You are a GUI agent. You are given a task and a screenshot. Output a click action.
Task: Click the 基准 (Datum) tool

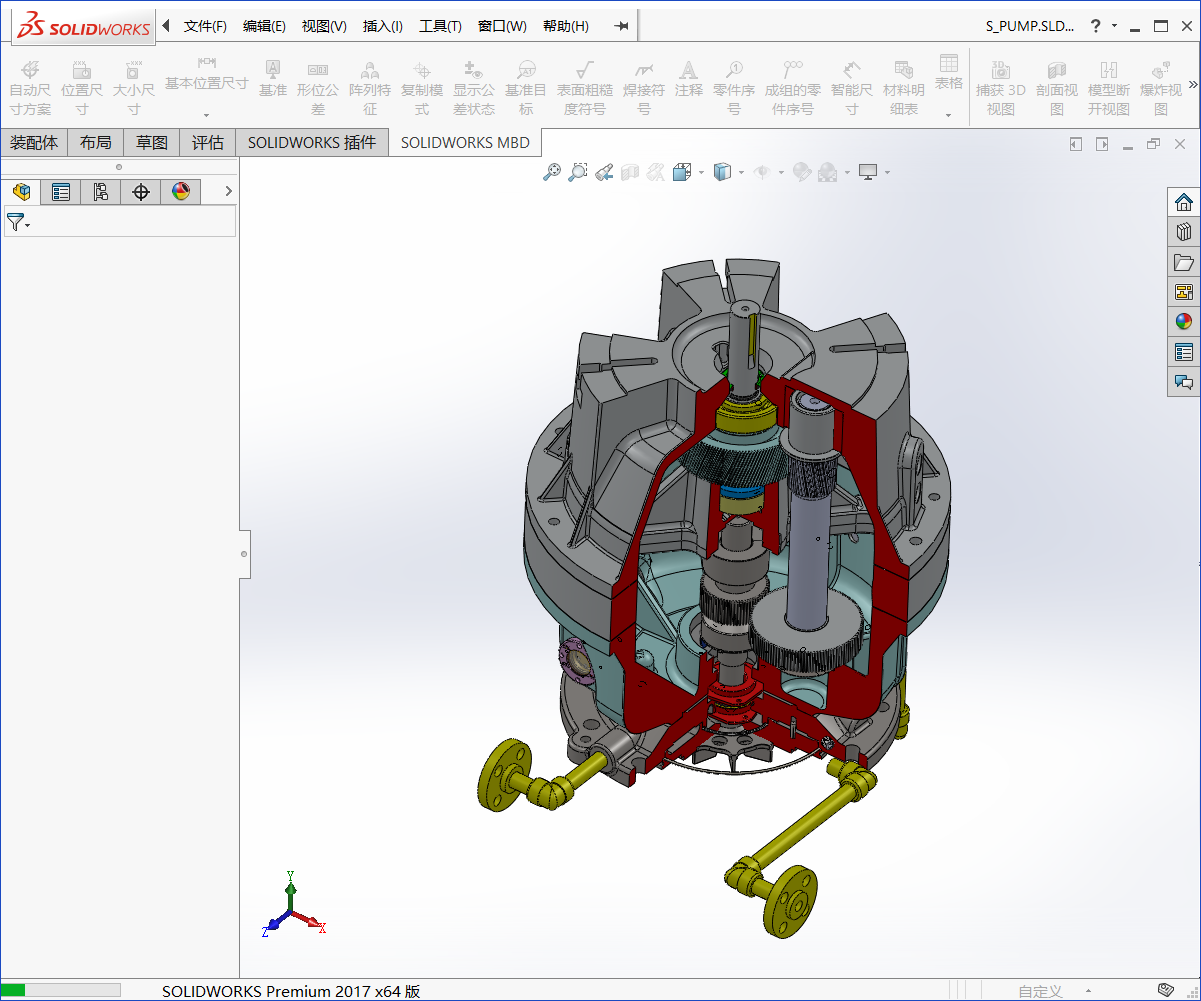(272, 78)
